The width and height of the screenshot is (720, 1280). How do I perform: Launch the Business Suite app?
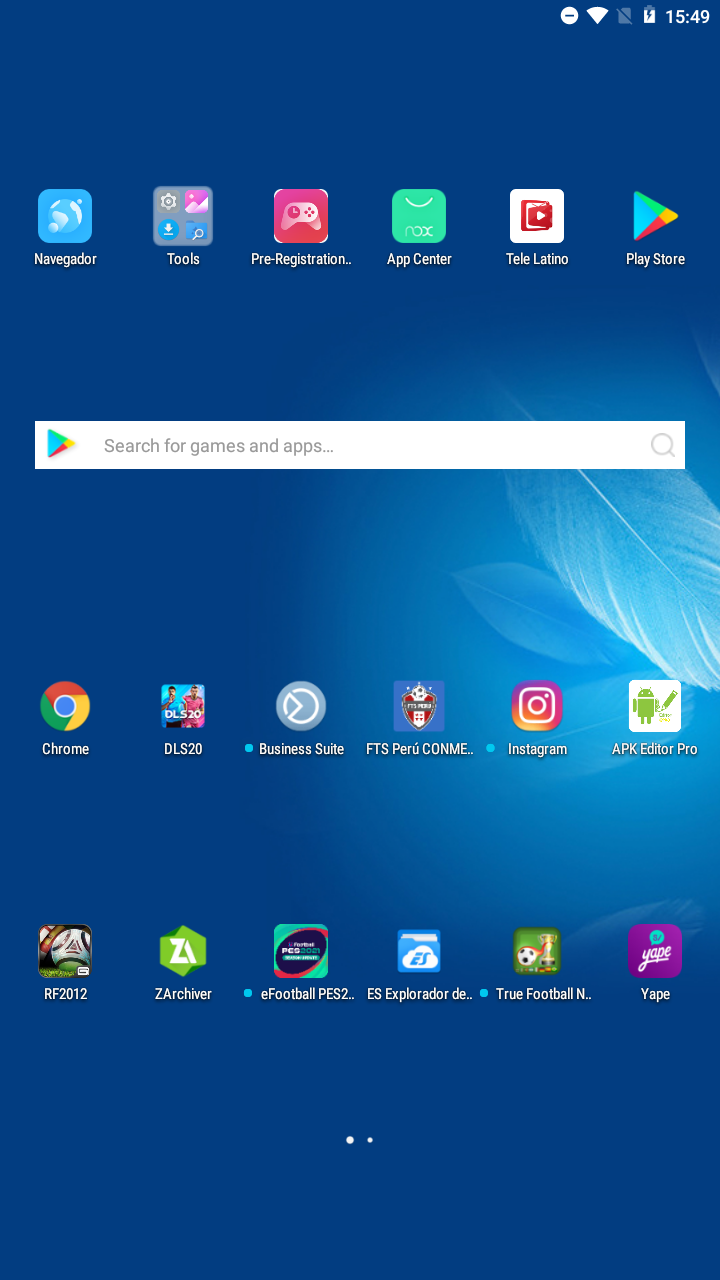click(x=301, y=706)
